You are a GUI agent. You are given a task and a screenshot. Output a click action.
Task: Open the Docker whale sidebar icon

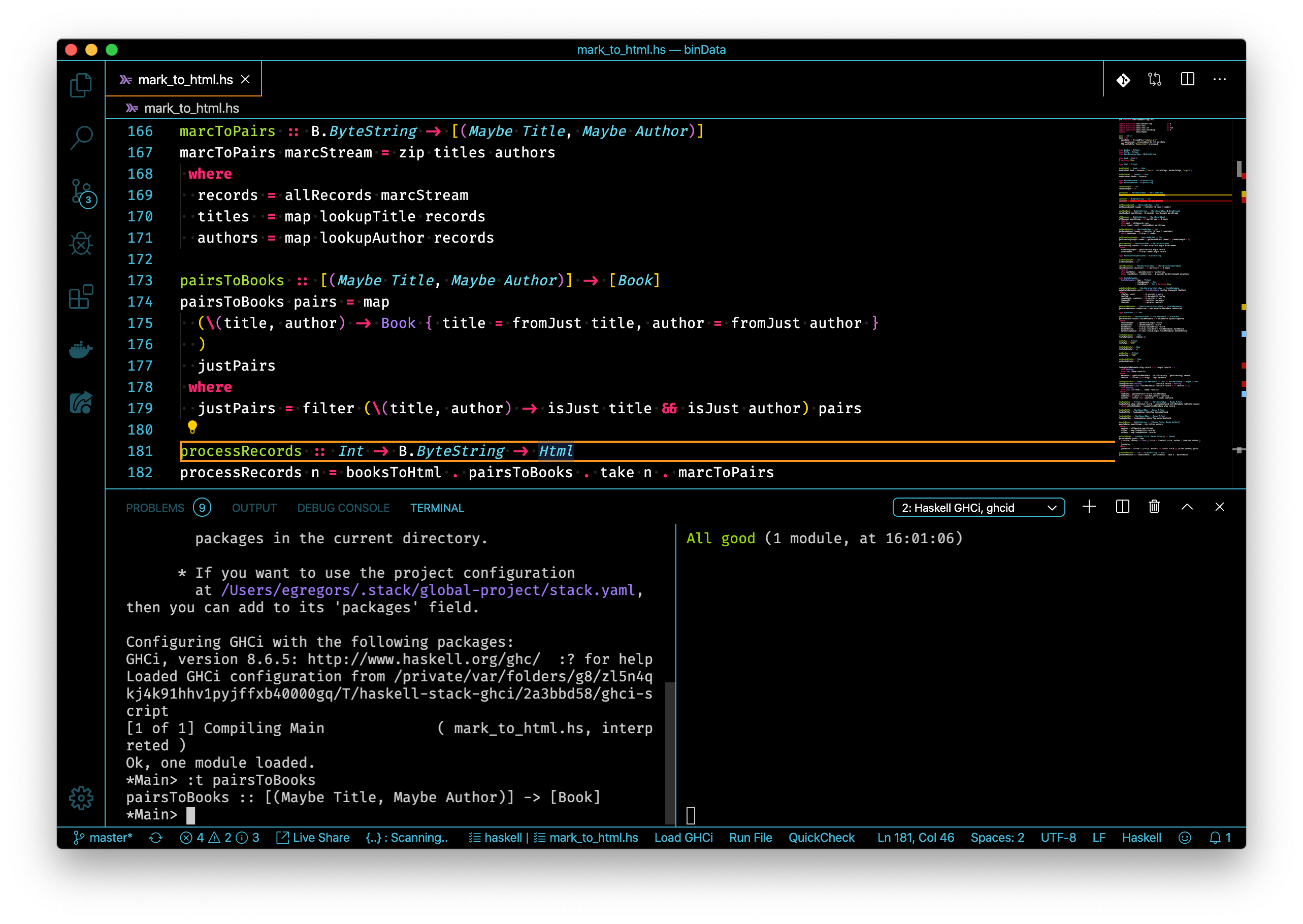(81, 349)
